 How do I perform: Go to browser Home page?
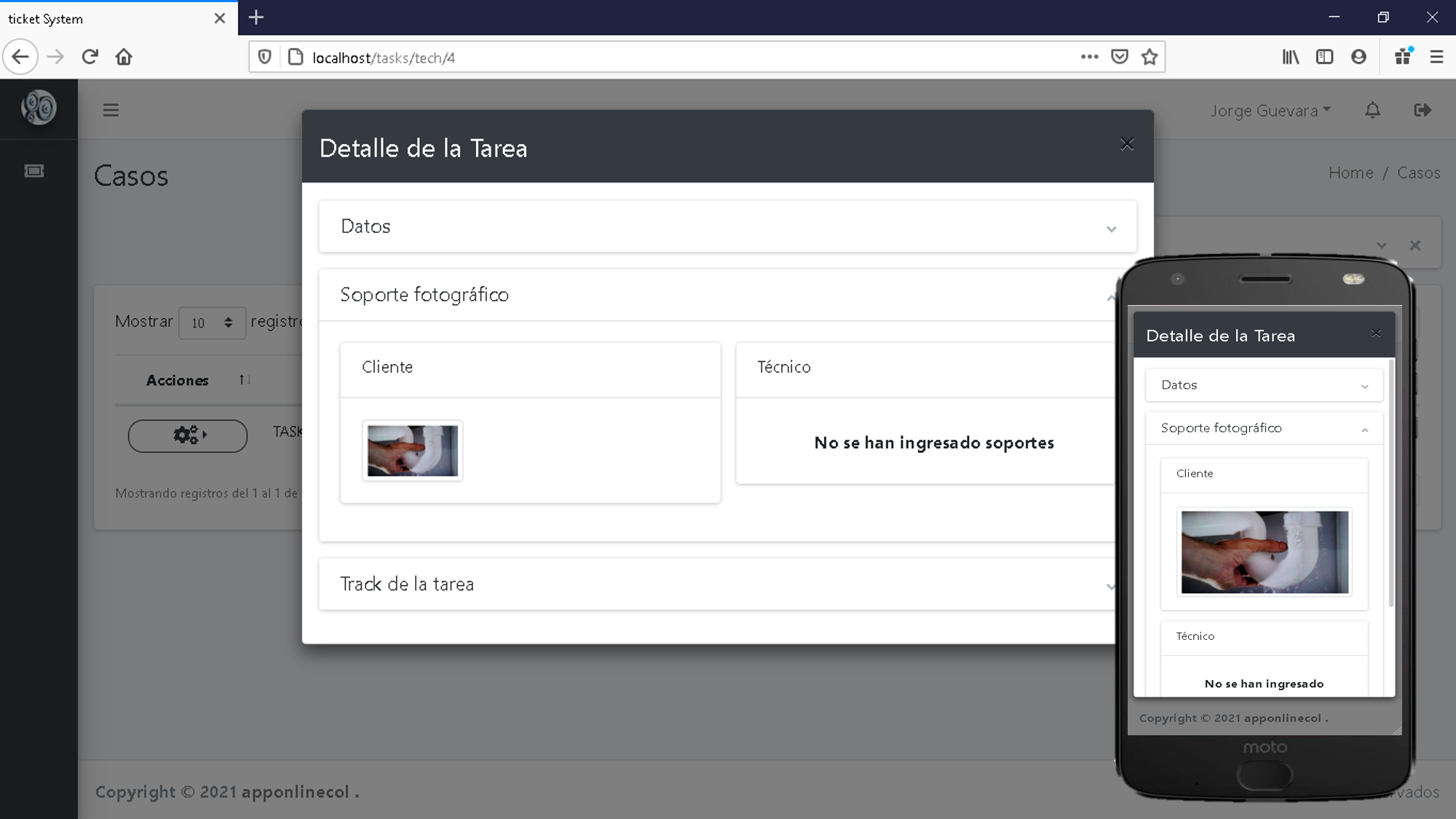pyautogui.click(x=124, y=57)
